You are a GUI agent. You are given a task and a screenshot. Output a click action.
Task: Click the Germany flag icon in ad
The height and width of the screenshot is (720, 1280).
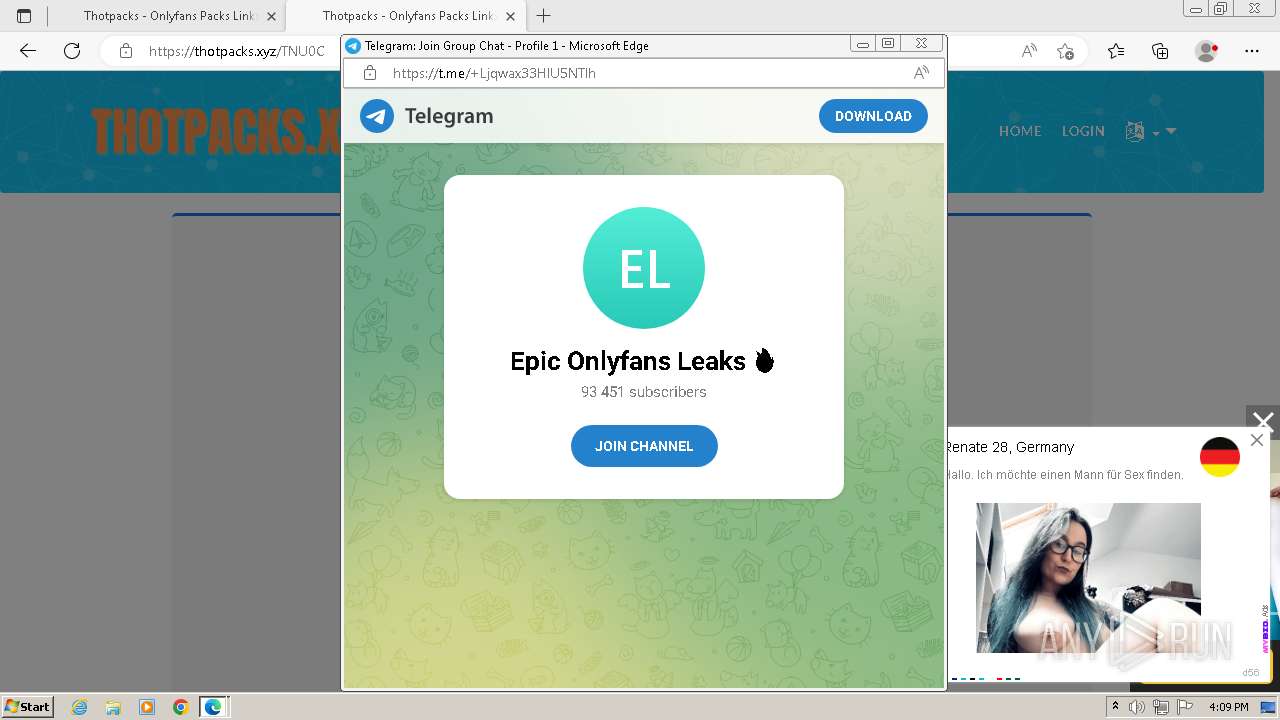tap(1220, 457)
